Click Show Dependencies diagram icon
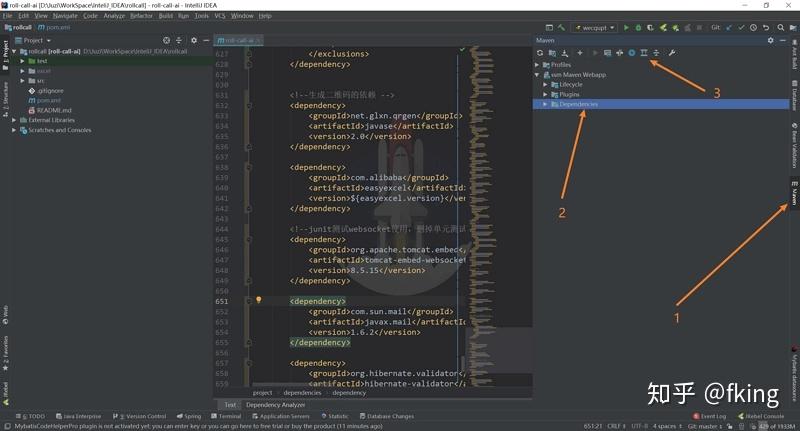The image size is (800, 431). [x=644, y=53]
